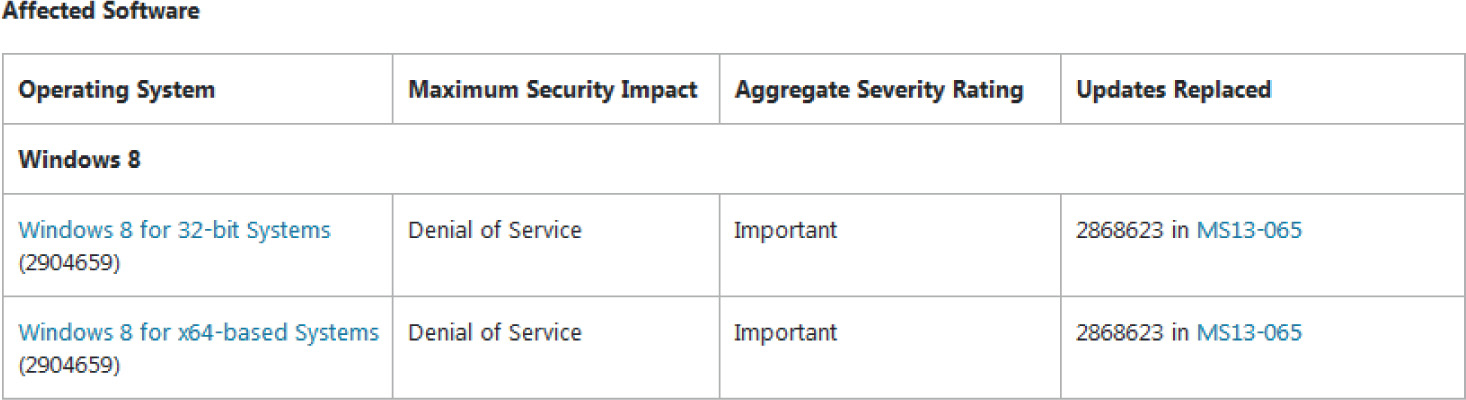
Task: Click the Maximum Security Impact column header
Action: pos(552,90)
